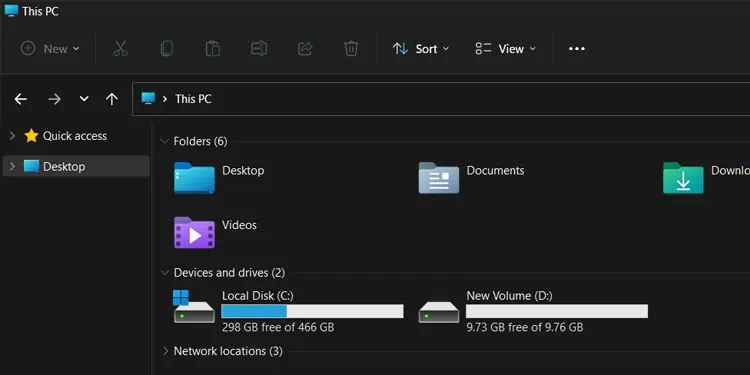Click the Desktop icon in navigation pane
Viewport: 750px width, 375px height.
click(31, 166)
